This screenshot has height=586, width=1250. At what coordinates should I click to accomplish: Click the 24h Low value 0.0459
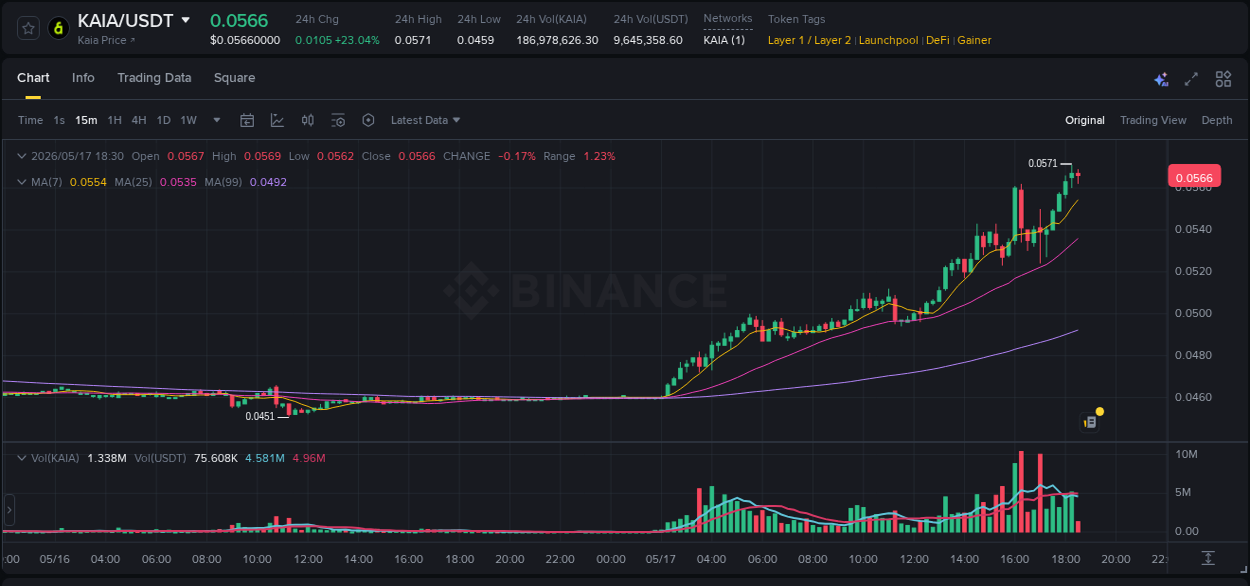[x=475, y=40]
